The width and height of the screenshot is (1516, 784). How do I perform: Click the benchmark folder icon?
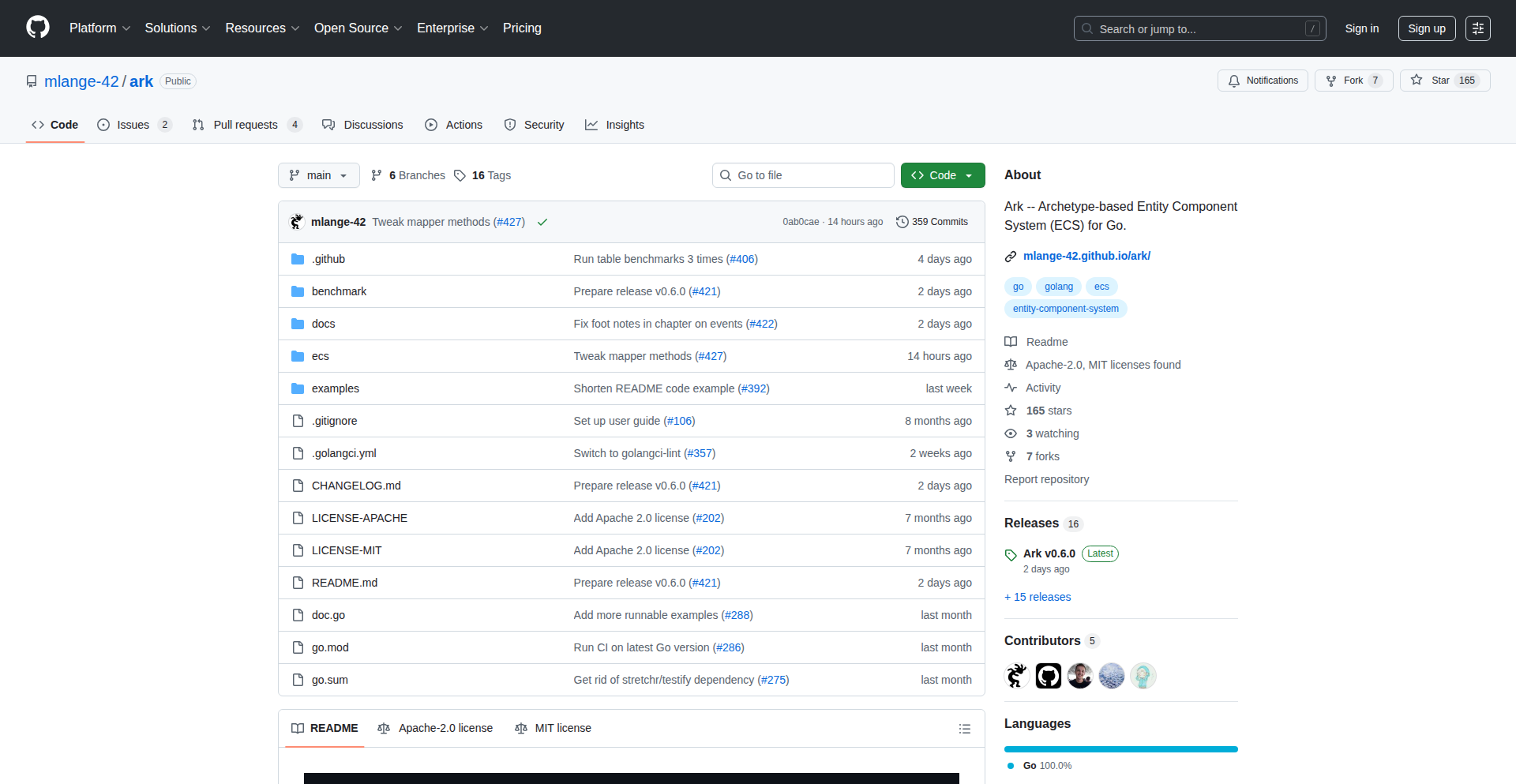[298, 291]
